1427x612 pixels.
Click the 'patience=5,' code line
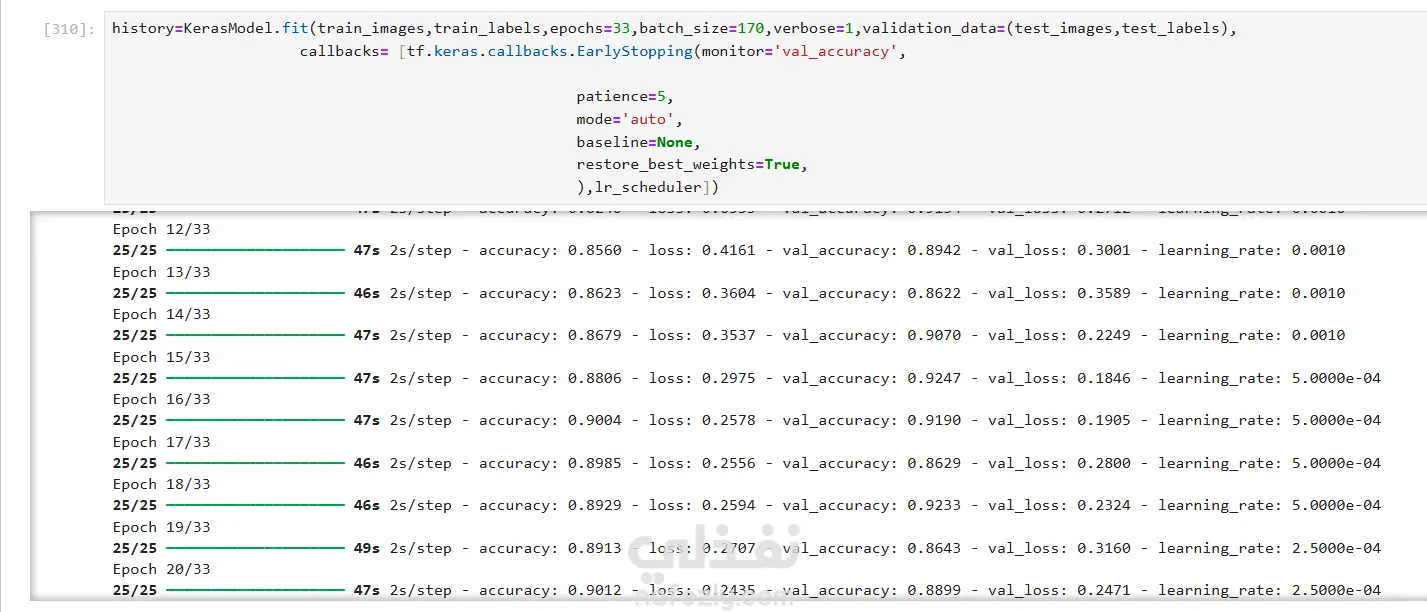[x=625, y=97]
